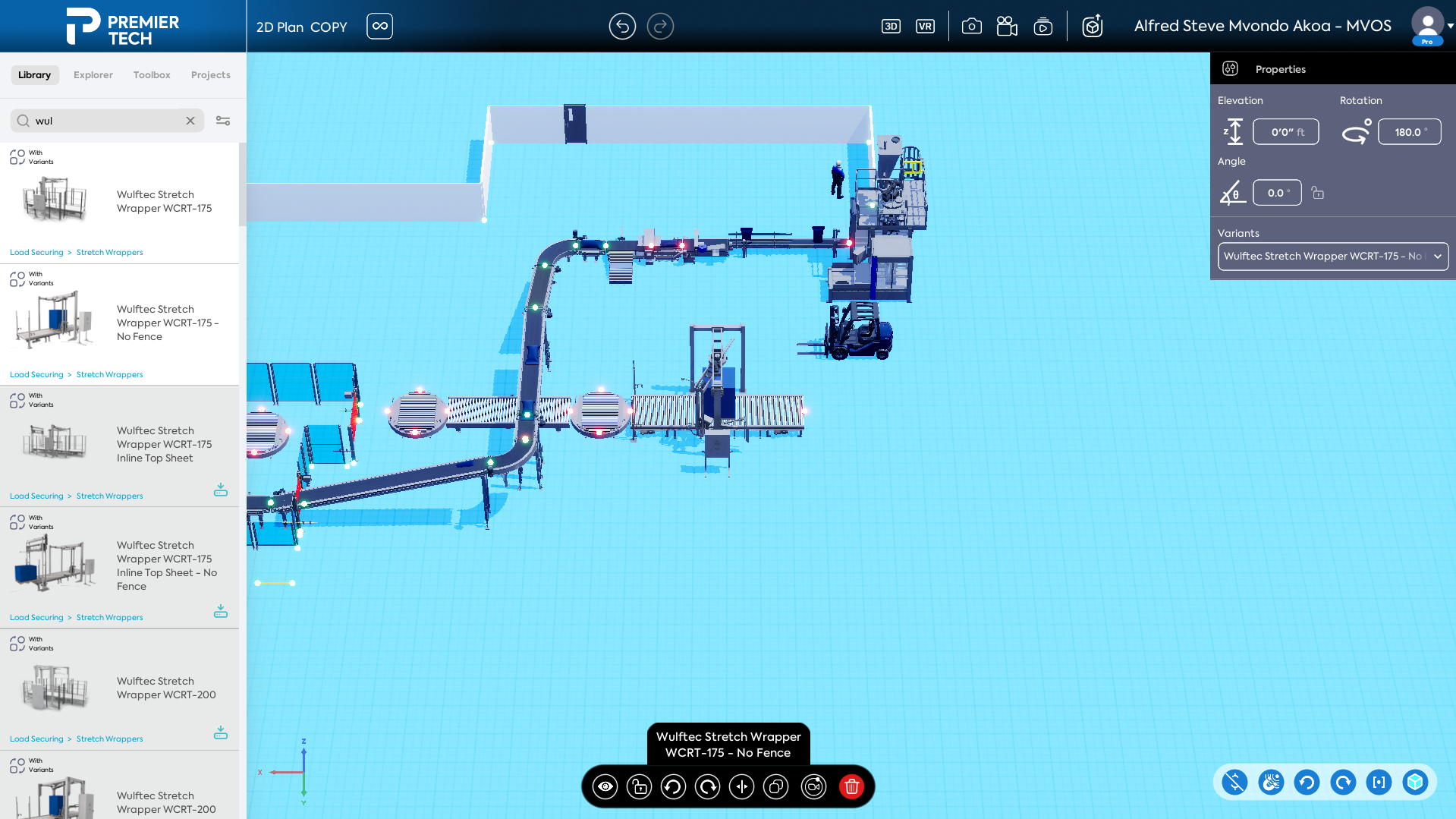
Task: Click the camera focus icon in object toolbar
Action: pyautogui.click(x=814, y=786)
